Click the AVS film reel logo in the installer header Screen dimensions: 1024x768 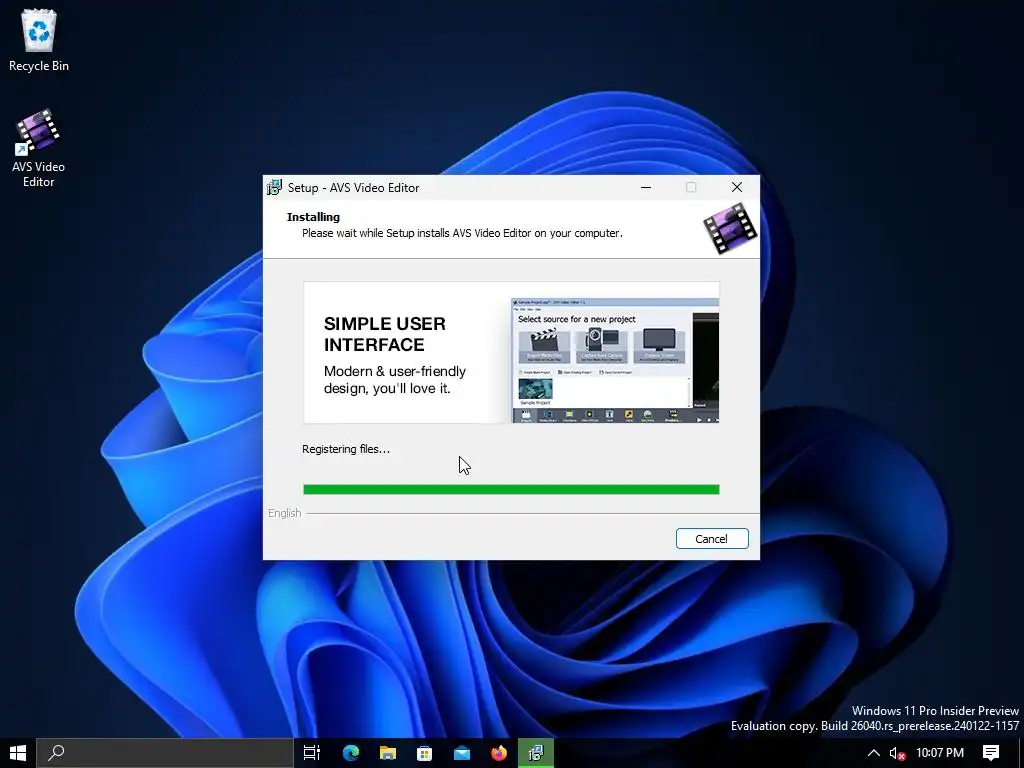tap(729, 228)
